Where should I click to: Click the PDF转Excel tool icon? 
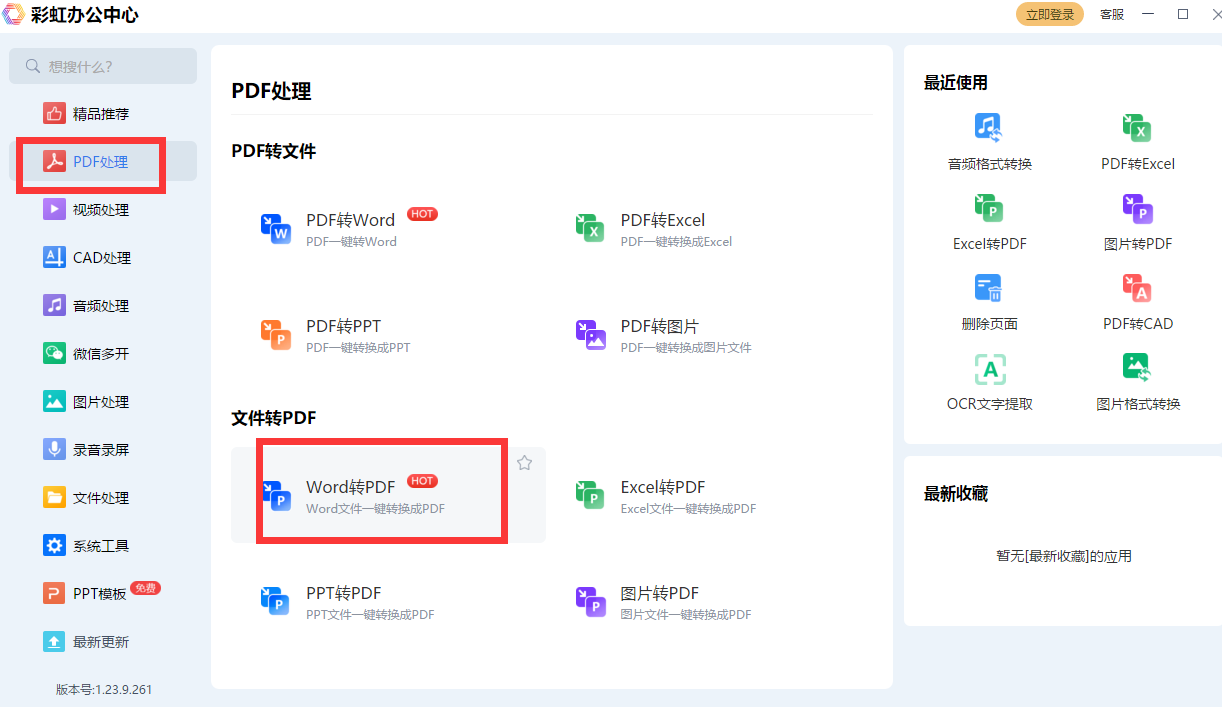coord(590,228)
